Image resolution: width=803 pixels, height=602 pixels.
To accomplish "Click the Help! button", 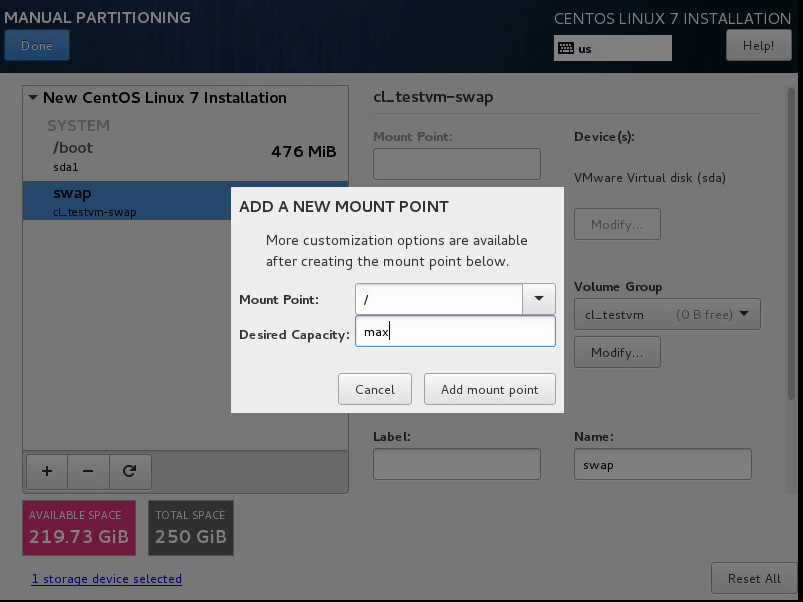I will point(758,45).
